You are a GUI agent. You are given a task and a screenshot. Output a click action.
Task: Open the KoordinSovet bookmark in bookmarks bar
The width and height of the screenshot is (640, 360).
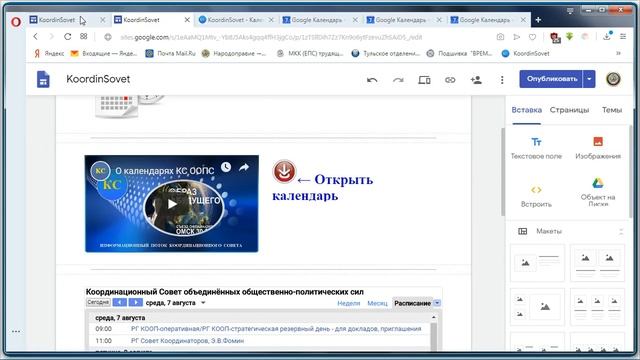coord(525,53)
